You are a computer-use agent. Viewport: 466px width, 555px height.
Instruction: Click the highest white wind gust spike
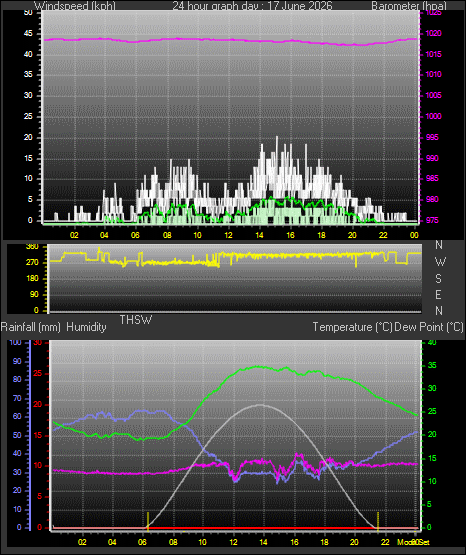(277, 137)
